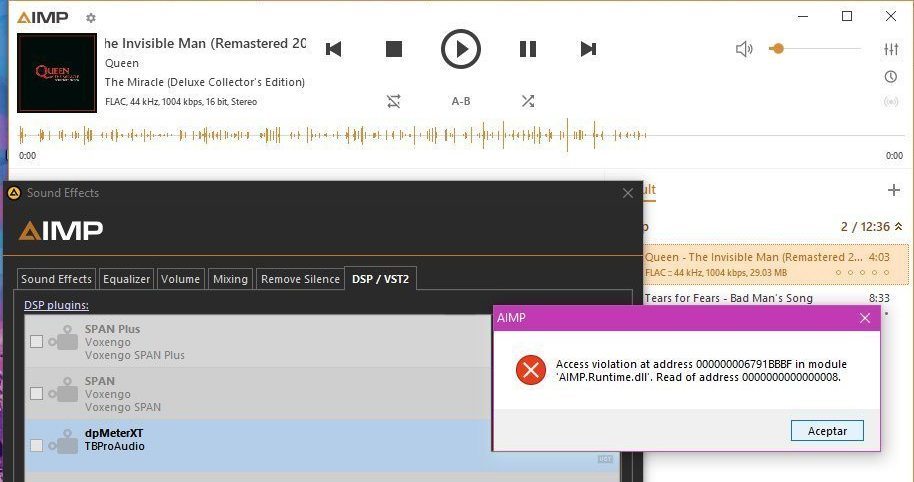Image resolution: width=914 pixels, height=482 pixels.
Task: Click the Queen album cover thumbnail
Action: [57, 72]
